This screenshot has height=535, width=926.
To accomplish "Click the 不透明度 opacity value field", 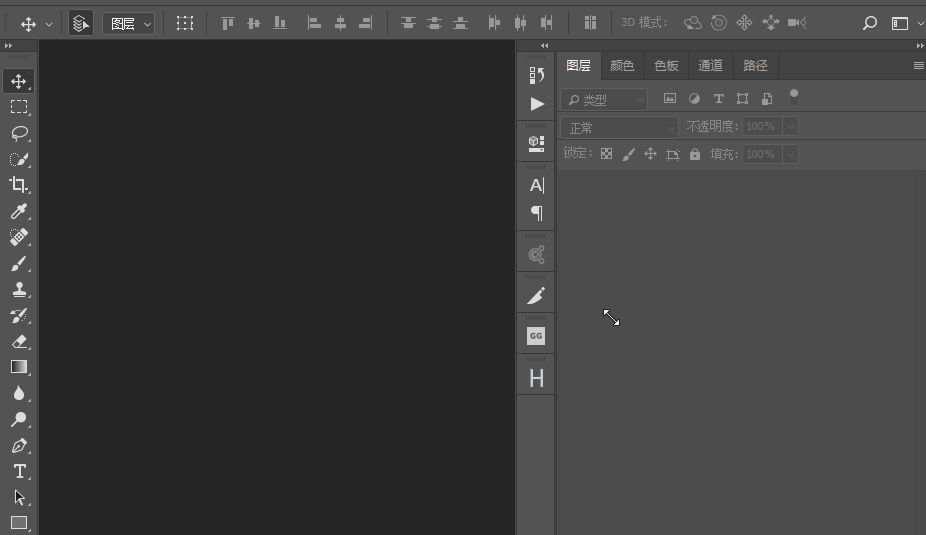I will tap(762, 126).
